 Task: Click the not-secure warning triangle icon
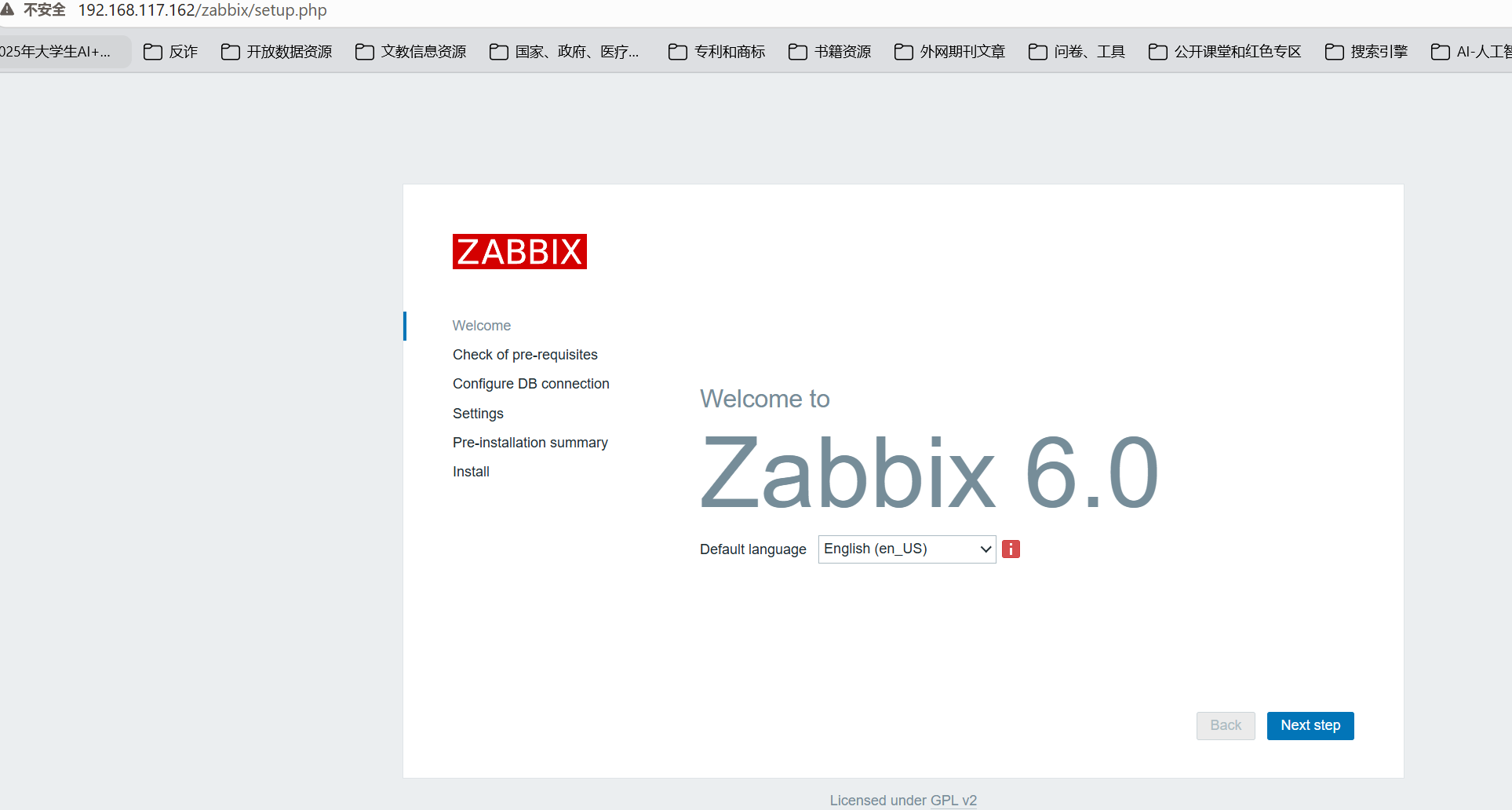click(x=7, y=9)
